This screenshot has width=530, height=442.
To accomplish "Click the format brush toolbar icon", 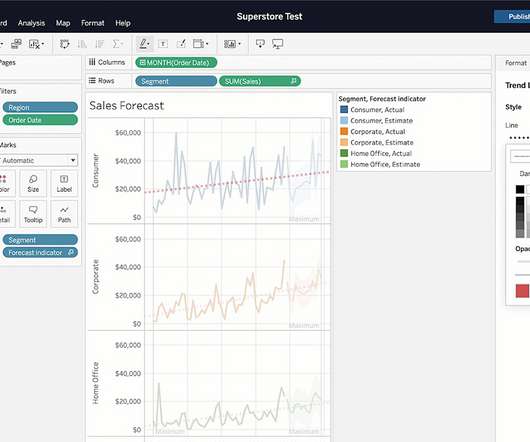I will [182, 44].
